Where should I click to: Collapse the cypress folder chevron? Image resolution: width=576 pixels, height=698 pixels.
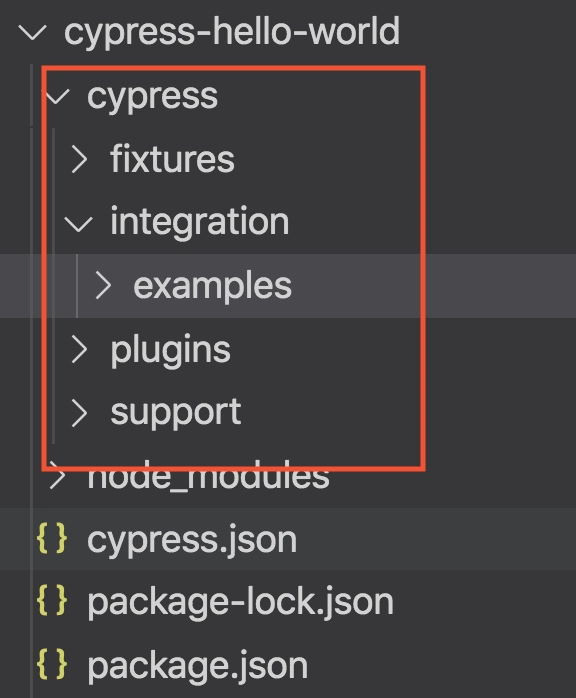57,96
